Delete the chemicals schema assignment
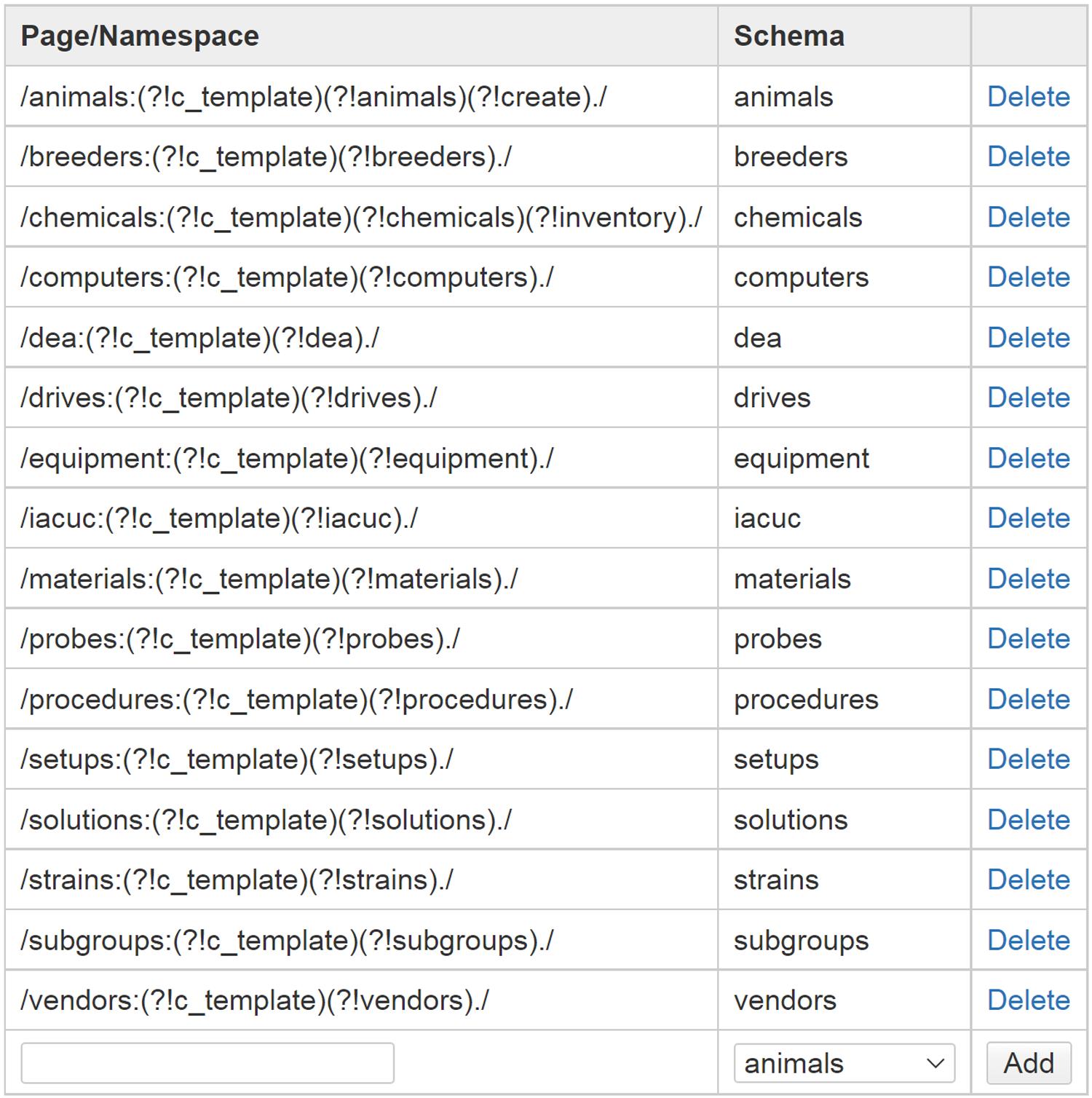The width and height of the screenshot is (1092, 1098). tap(1028, 217)
